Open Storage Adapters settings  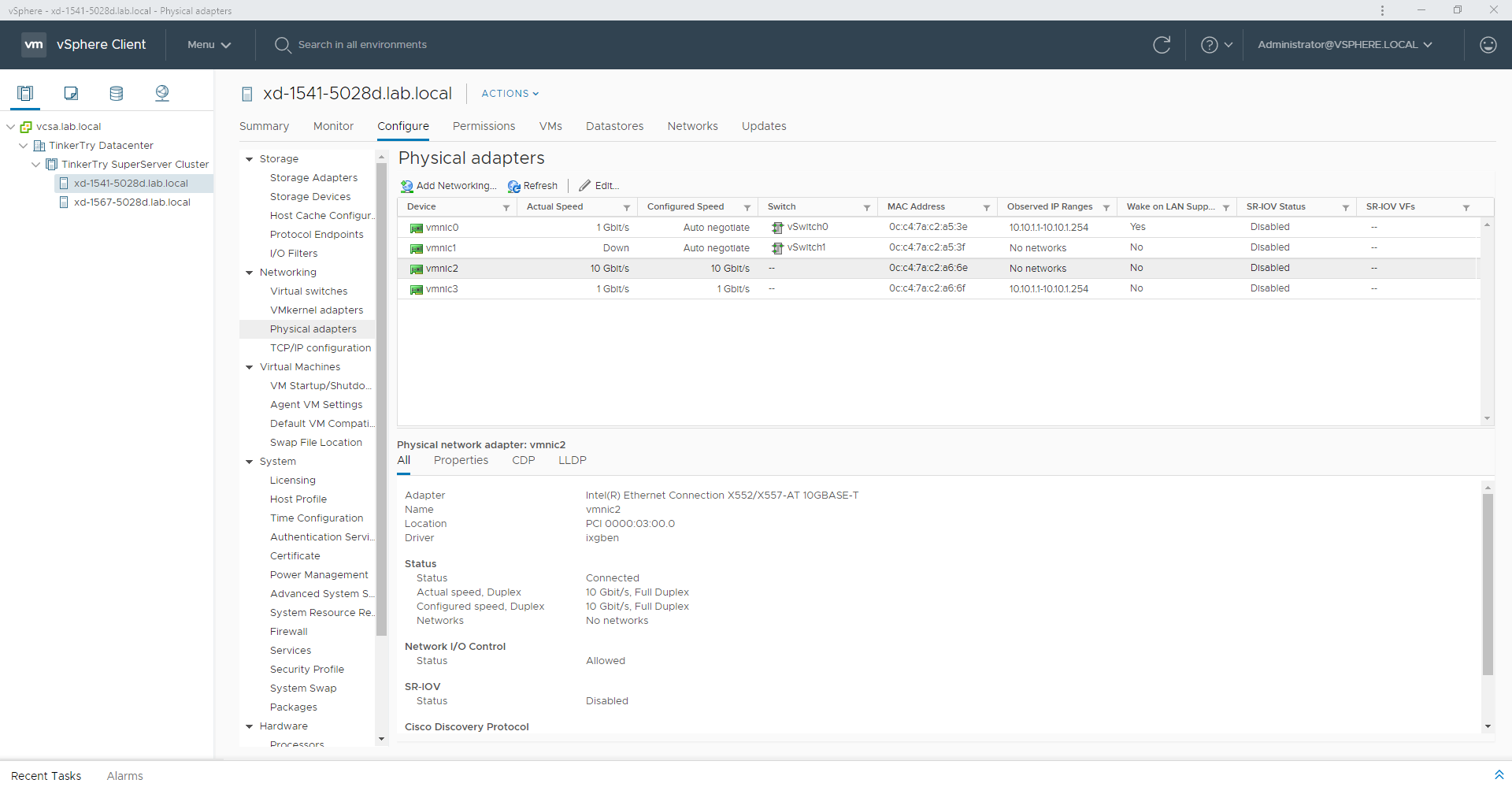pos(313,178)
